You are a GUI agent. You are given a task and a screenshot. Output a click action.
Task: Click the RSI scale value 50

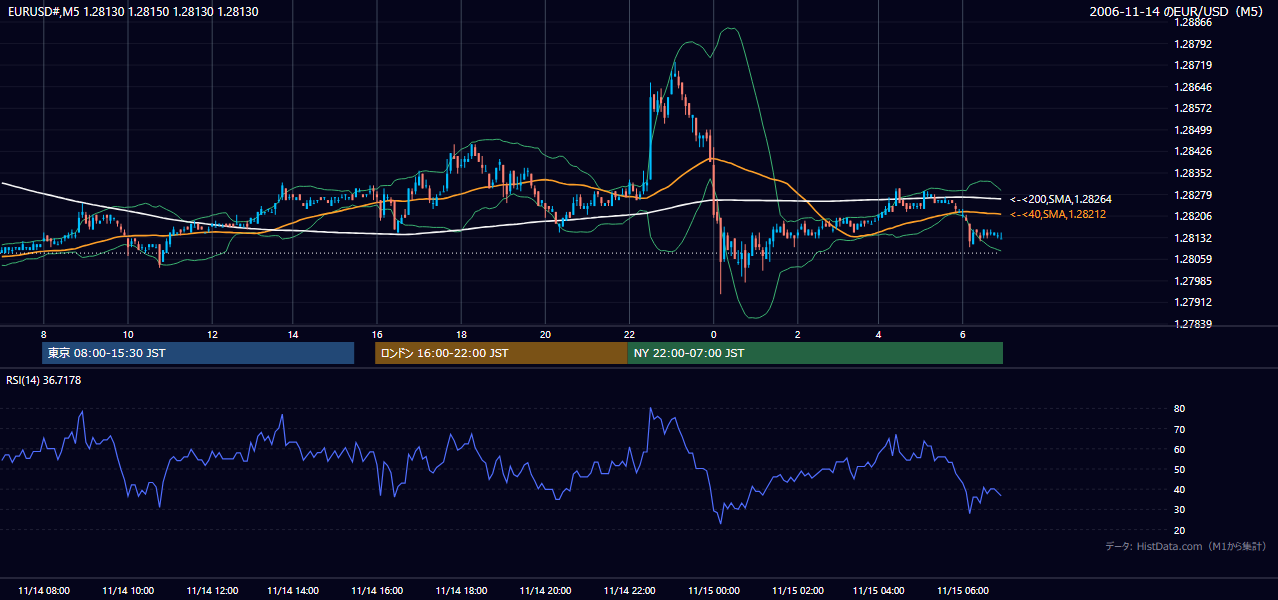(1180, 469)
